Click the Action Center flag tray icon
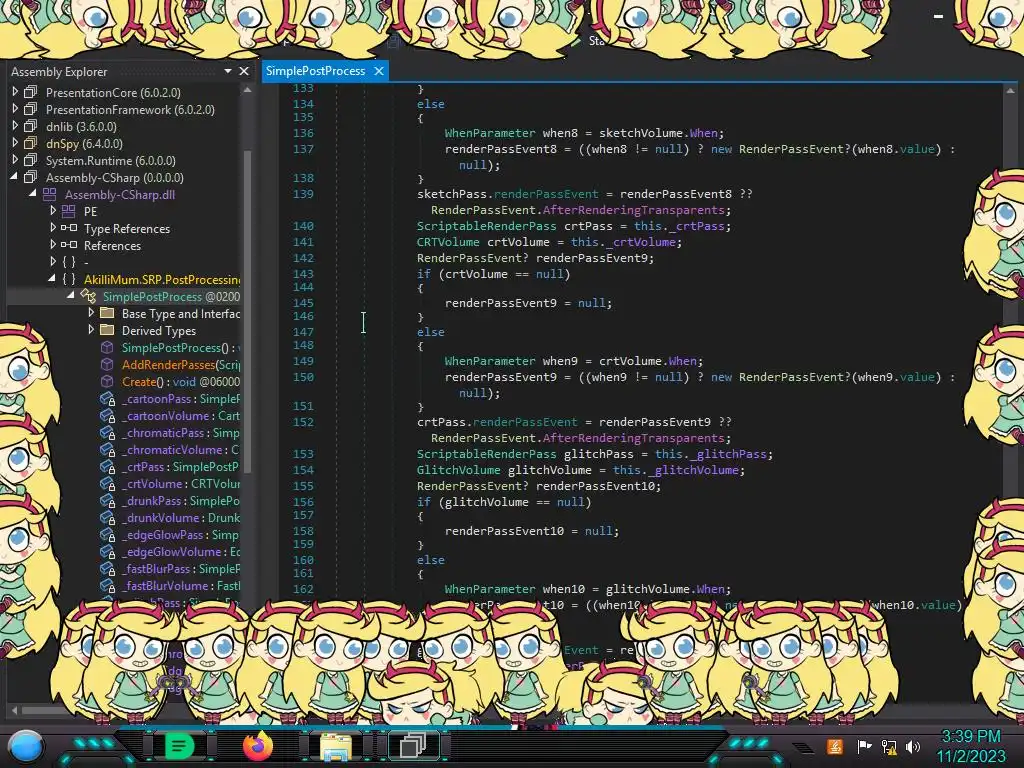The width and height of the screenshot is (1024, 768). pos(864,746)
